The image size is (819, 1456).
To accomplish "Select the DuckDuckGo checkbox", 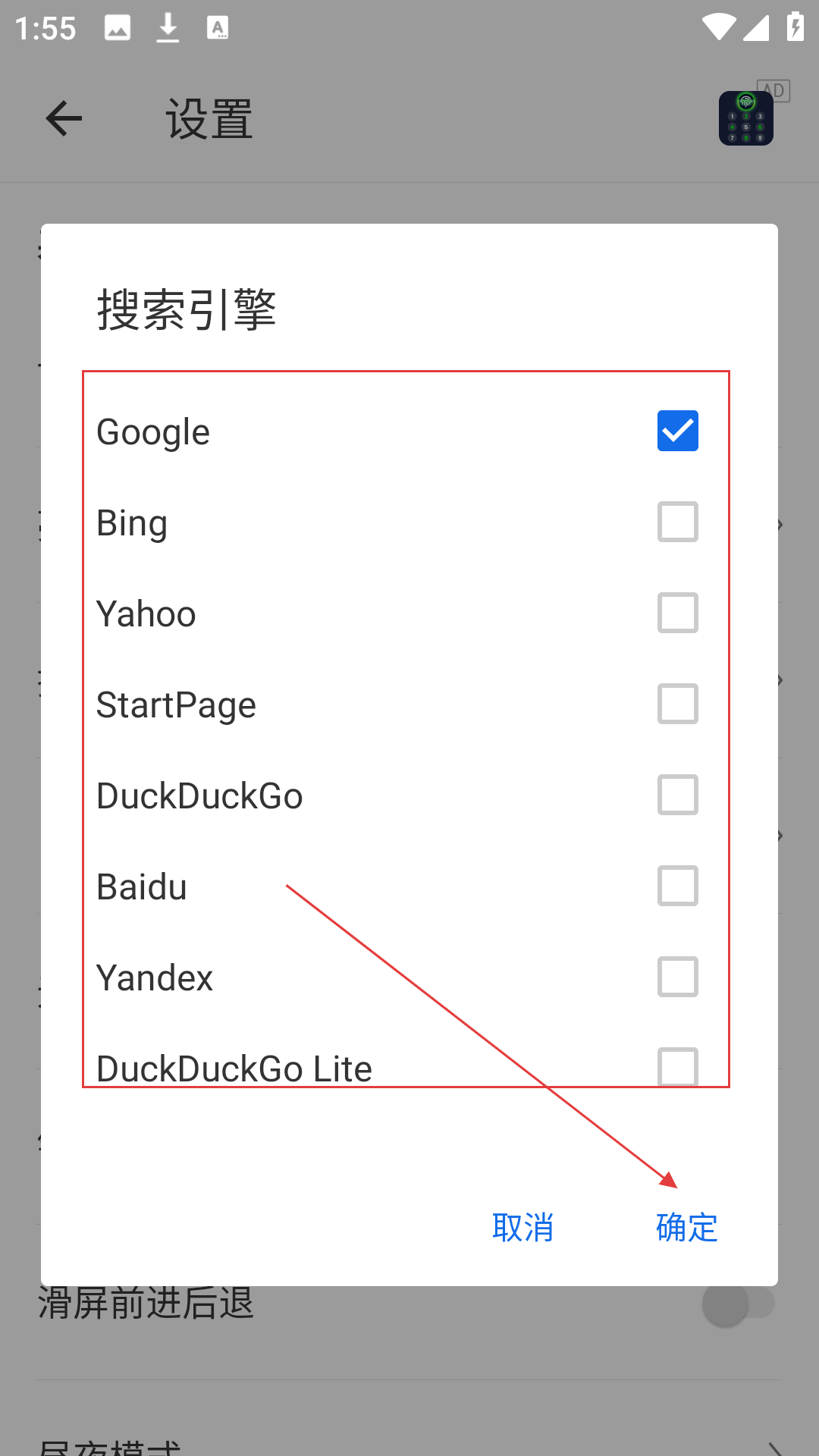I will pyautogui.click(x=678, y=795).
